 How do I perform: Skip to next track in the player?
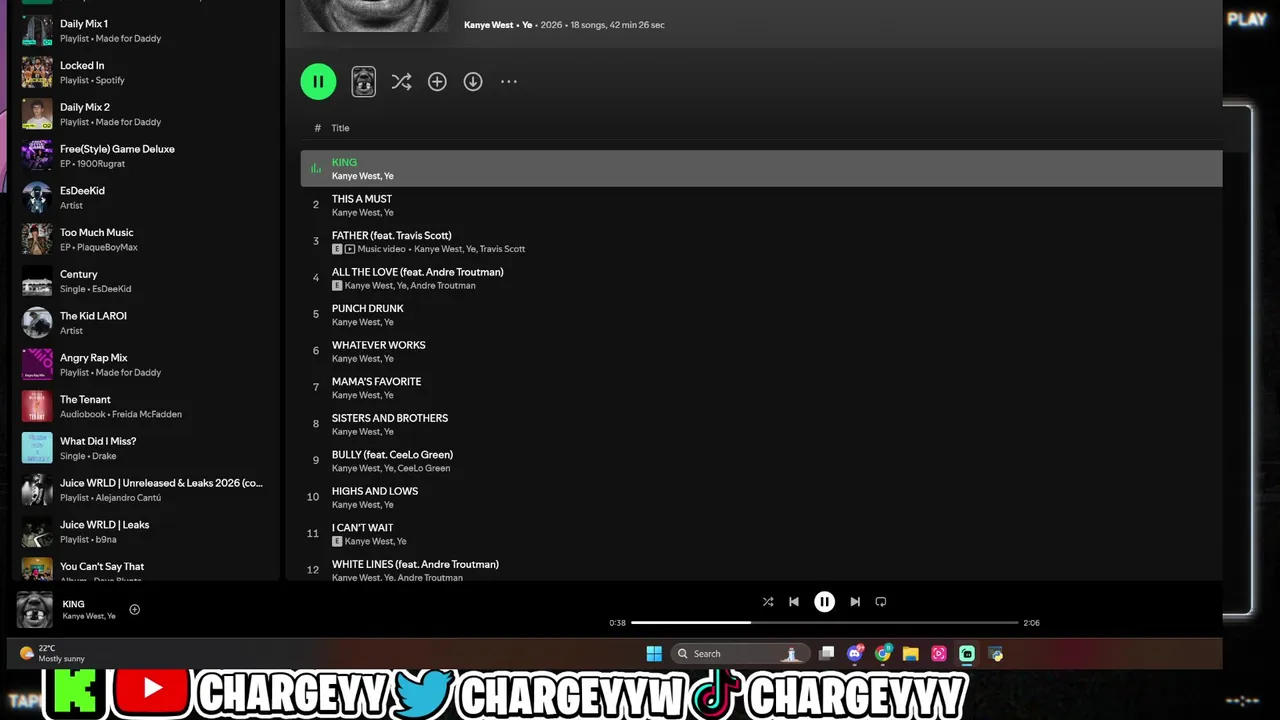pyautogui.click(x=855, y=602)
